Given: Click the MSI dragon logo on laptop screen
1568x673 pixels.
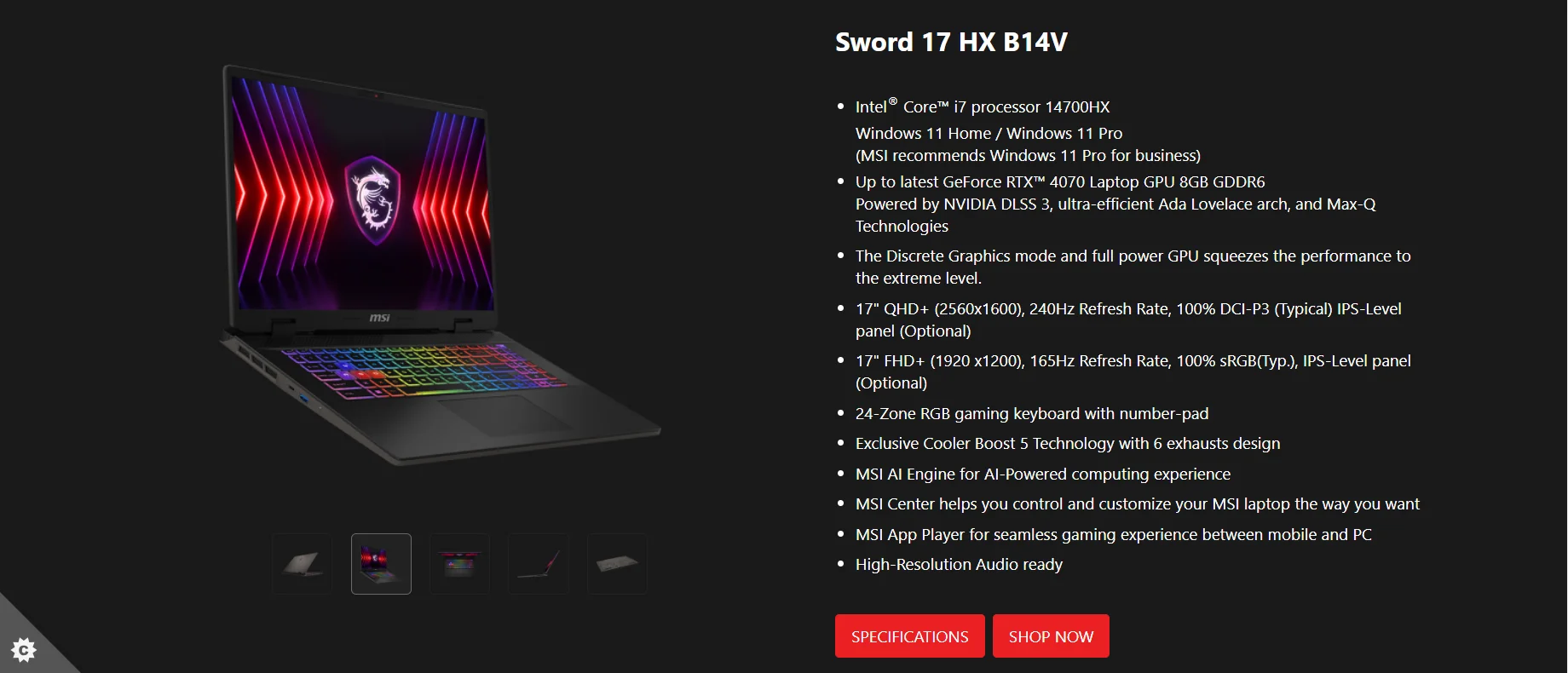Looking at the screenshot, I should coord(372,199).
